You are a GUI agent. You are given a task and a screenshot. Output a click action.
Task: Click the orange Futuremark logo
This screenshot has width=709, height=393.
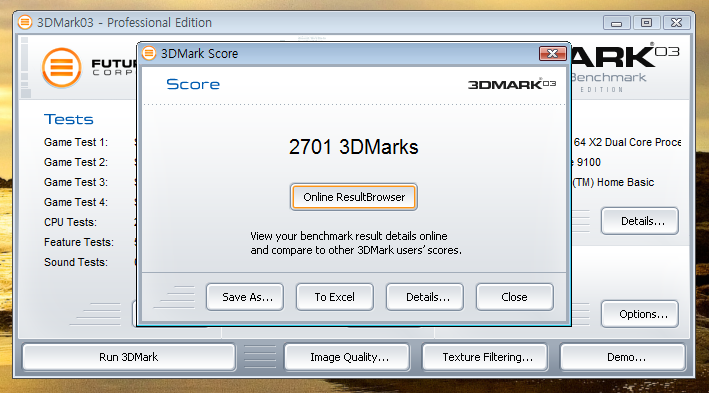[62, 68]
